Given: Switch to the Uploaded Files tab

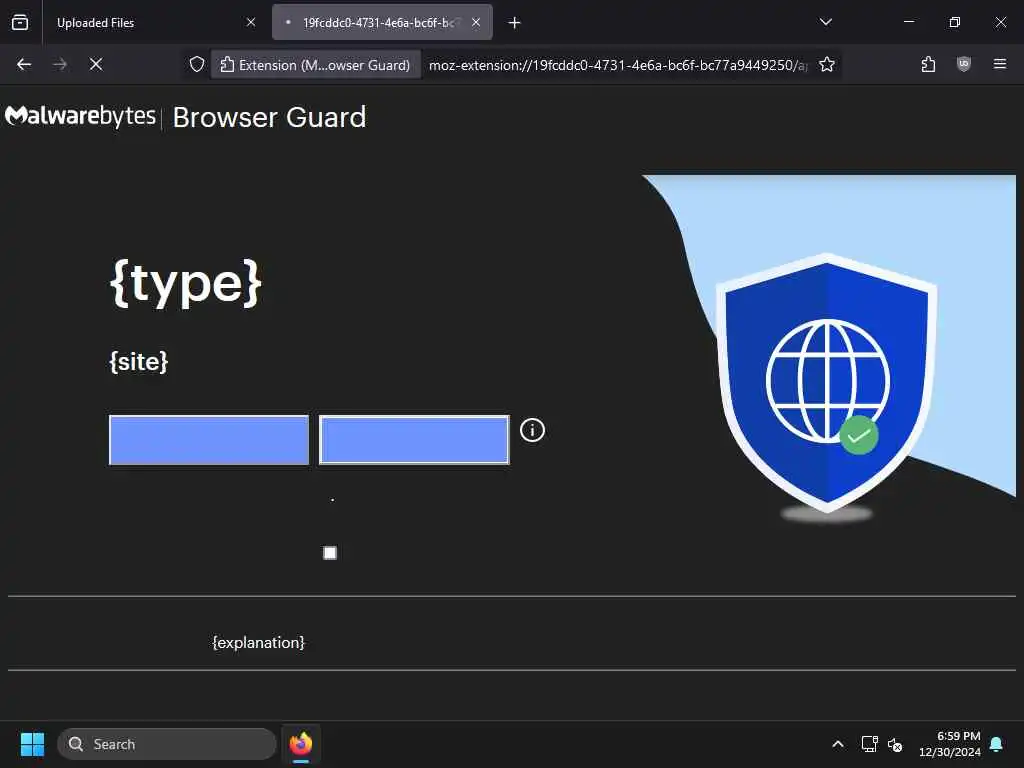Looking at the screenshot, I should pos(150,22).
